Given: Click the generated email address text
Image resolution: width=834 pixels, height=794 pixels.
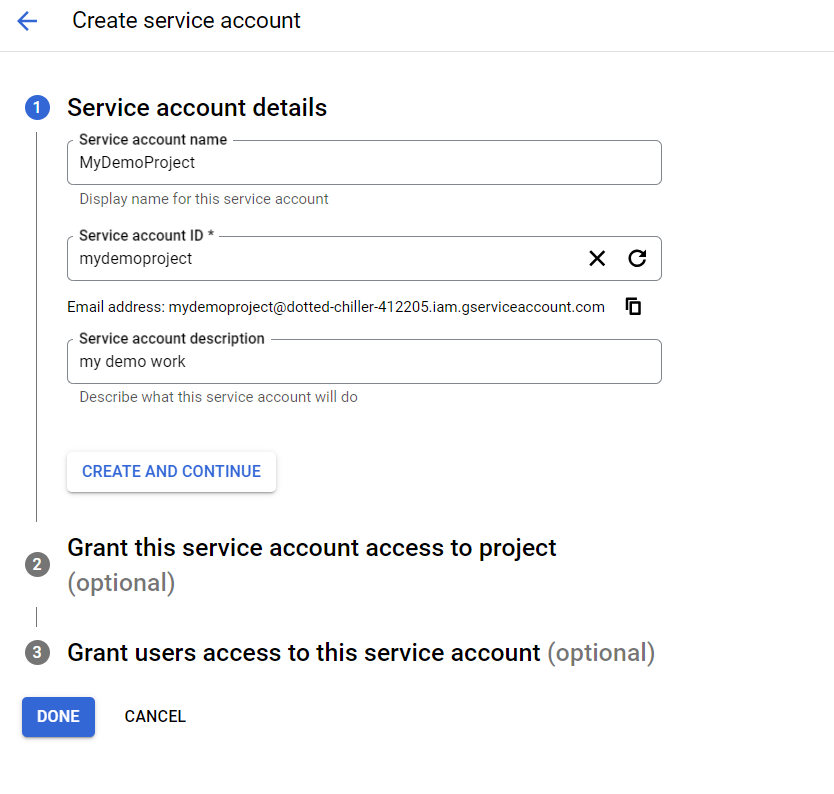Looking at the screenshot, I should click(386, 307).
